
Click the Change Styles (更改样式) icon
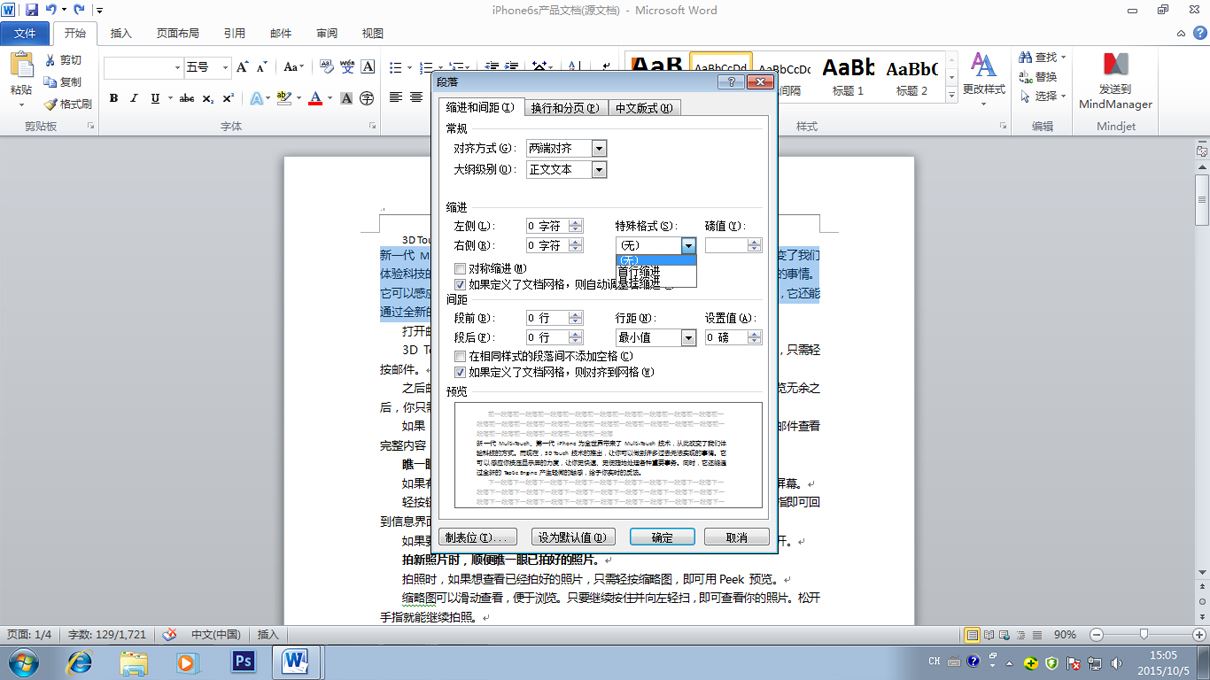(x=984, y=66)
